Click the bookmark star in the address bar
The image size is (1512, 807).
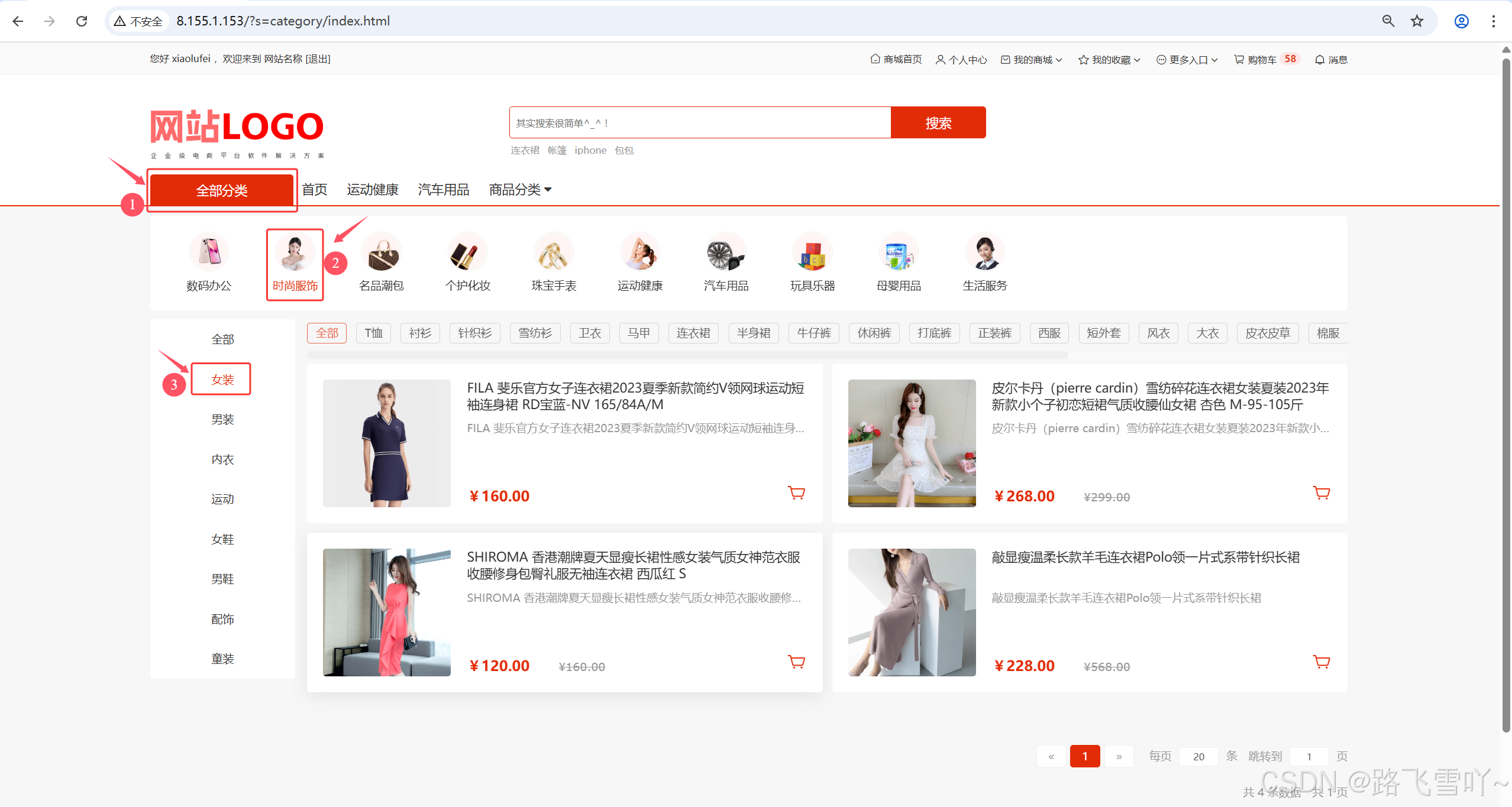[1417, 21]
